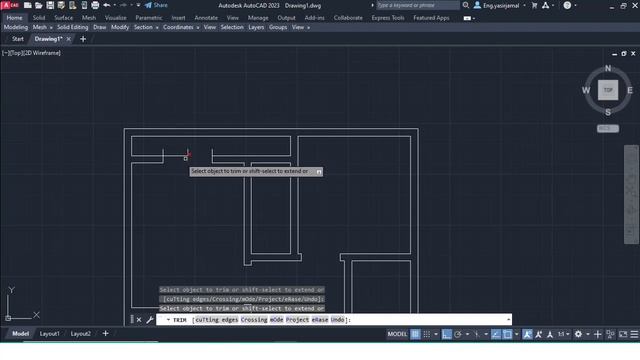Viewport: 640px width, 360px height.
Task: Open the annotation scale 1:1 dropdown
Action: point(564,334)
